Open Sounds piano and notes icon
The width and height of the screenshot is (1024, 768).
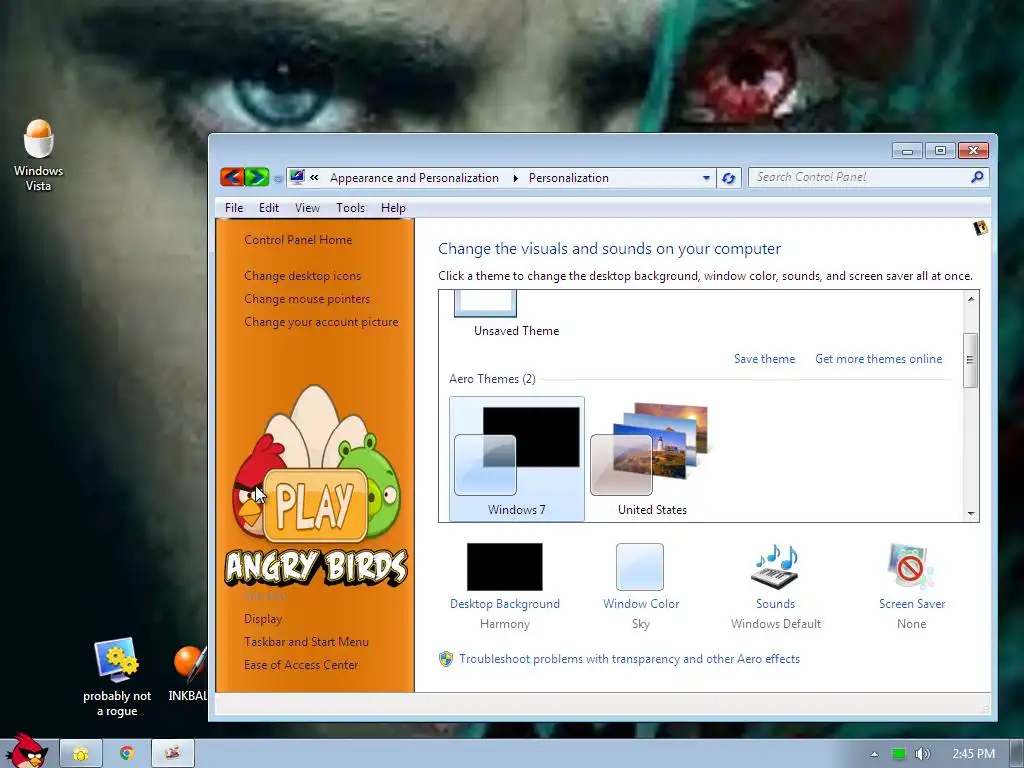point(776,566)
